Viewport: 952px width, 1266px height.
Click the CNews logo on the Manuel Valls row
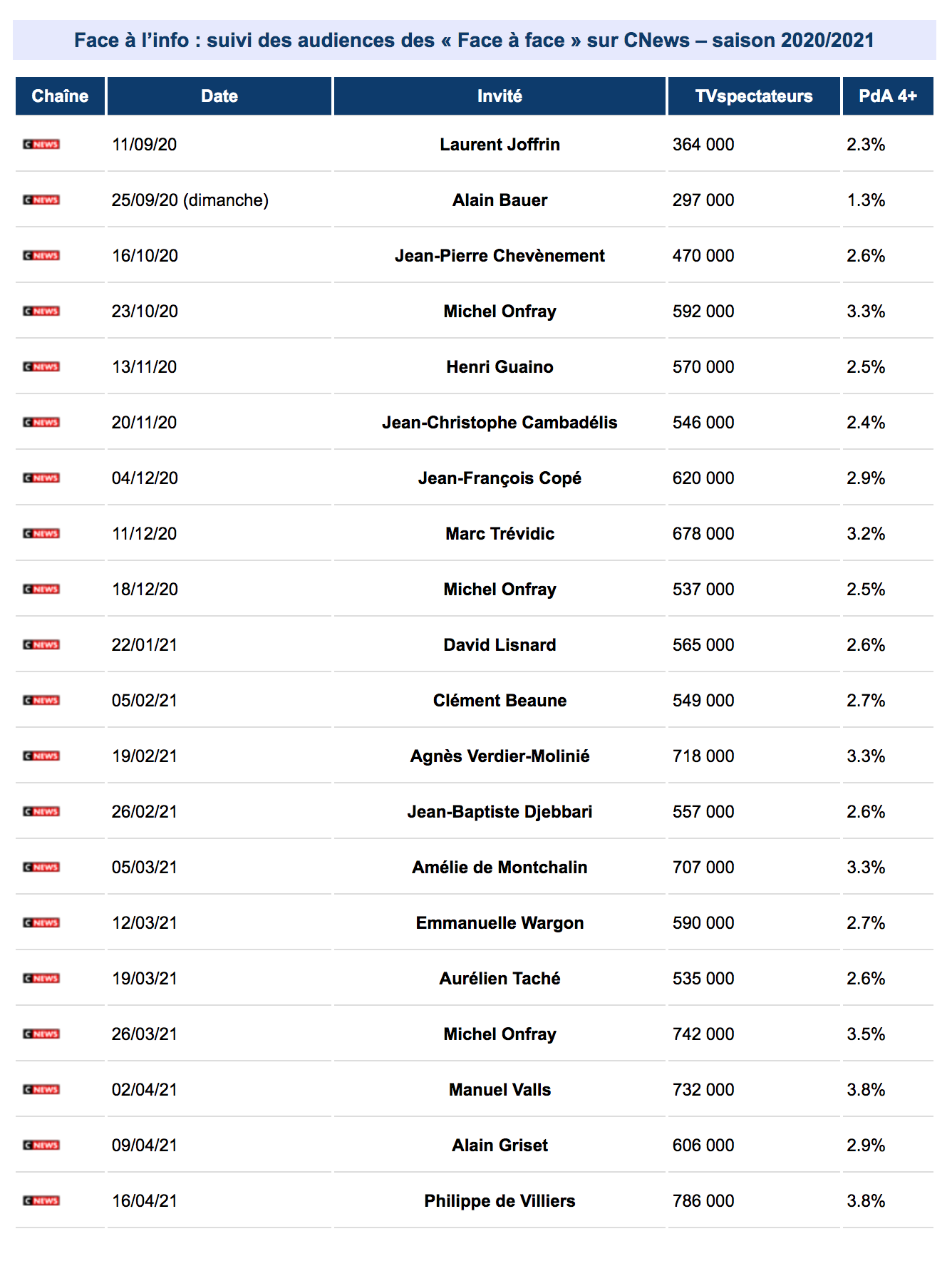pos(41,1090)
